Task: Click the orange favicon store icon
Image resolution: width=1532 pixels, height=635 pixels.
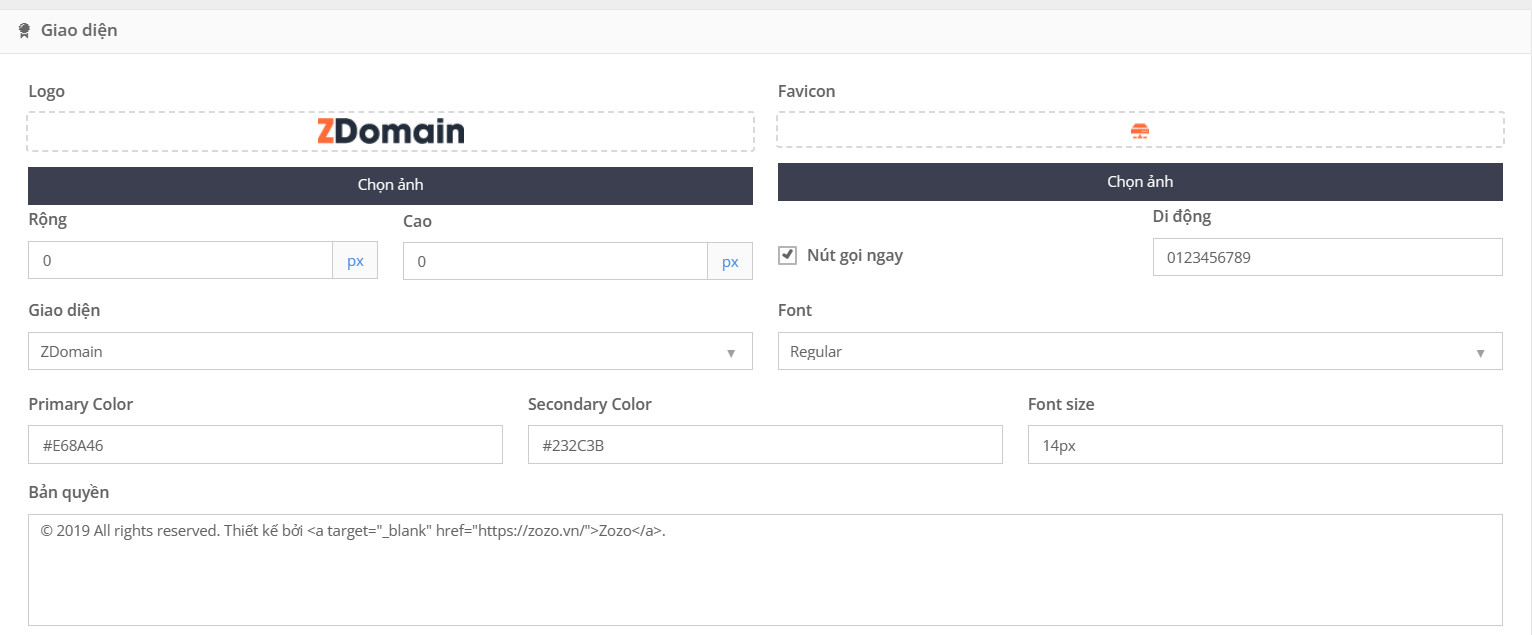Action: point(1140,131)
